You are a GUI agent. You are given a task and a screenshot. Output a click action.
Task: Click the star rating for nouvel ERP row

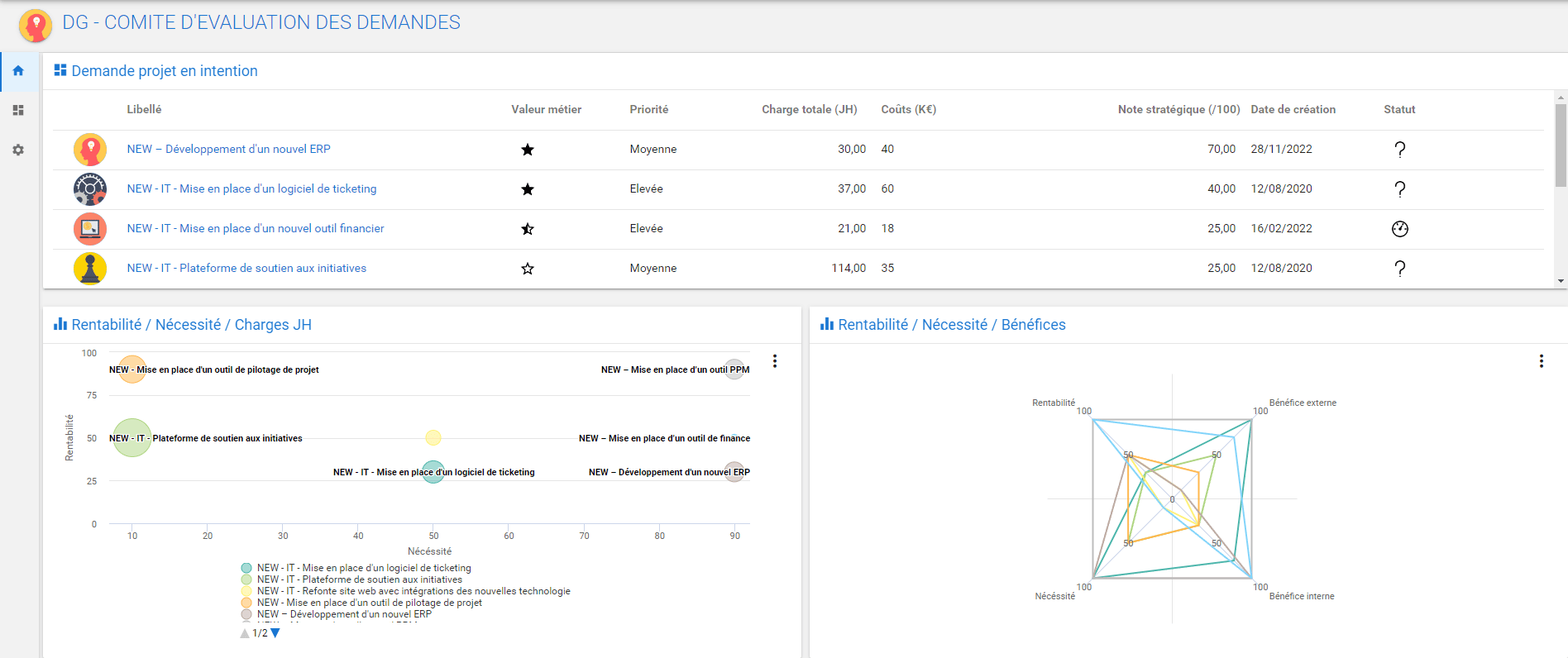point(528,150)
